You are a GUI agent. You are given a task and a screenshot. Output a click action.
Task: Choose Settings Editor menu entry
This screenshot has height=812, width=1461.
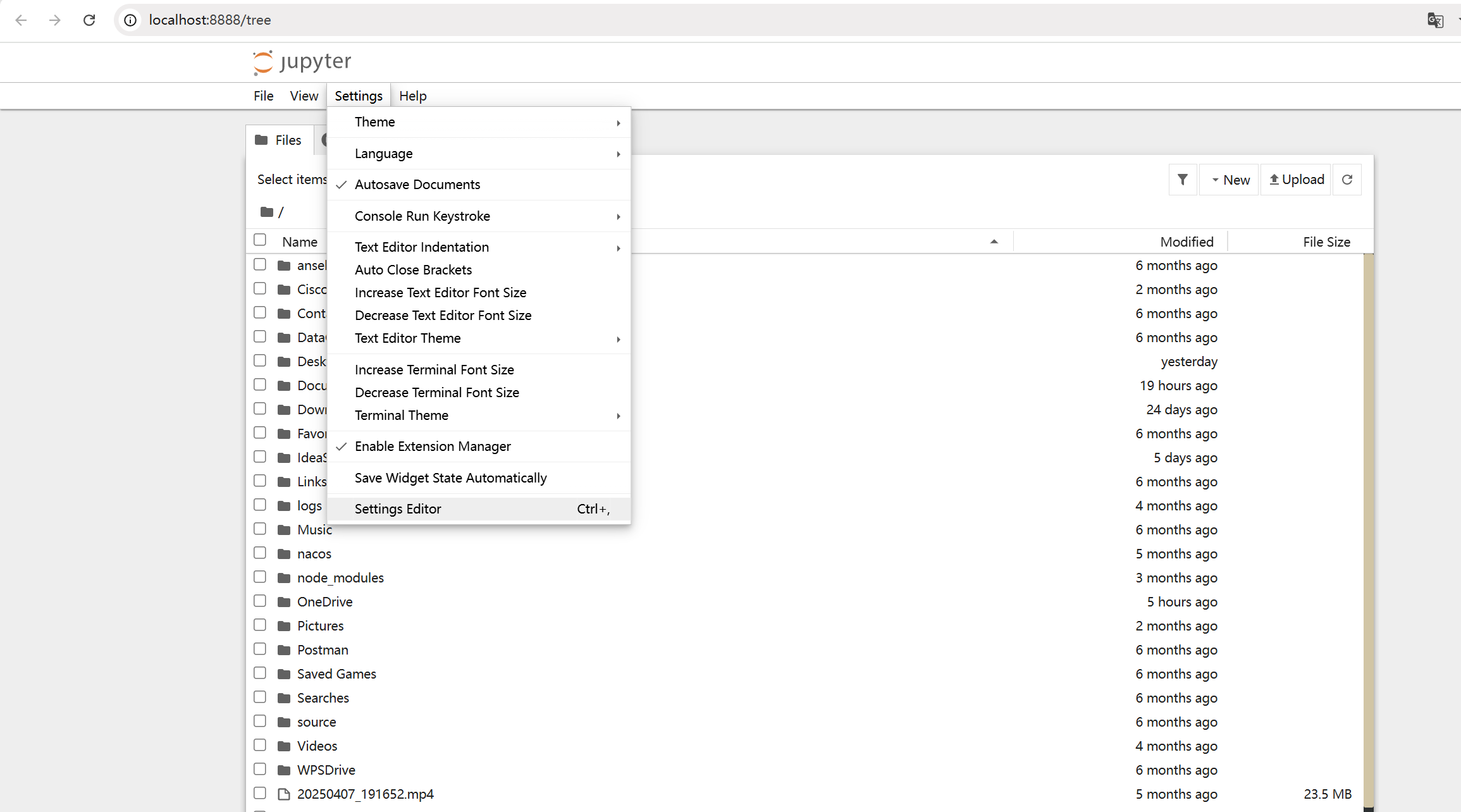tap(479, 509)
